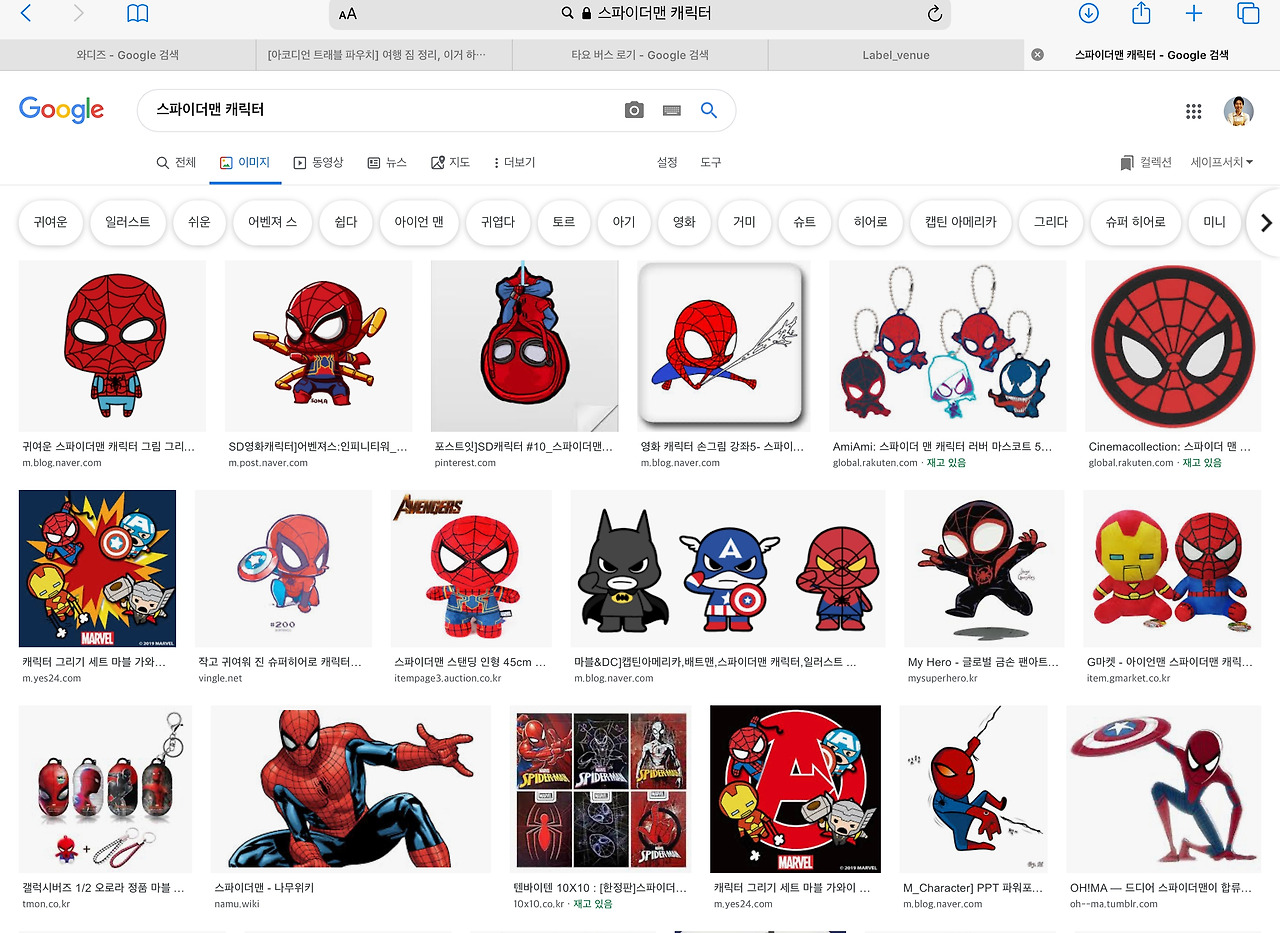1280x933 pixels.
Task: Open the 설정 menu
Action: point(667,162)
